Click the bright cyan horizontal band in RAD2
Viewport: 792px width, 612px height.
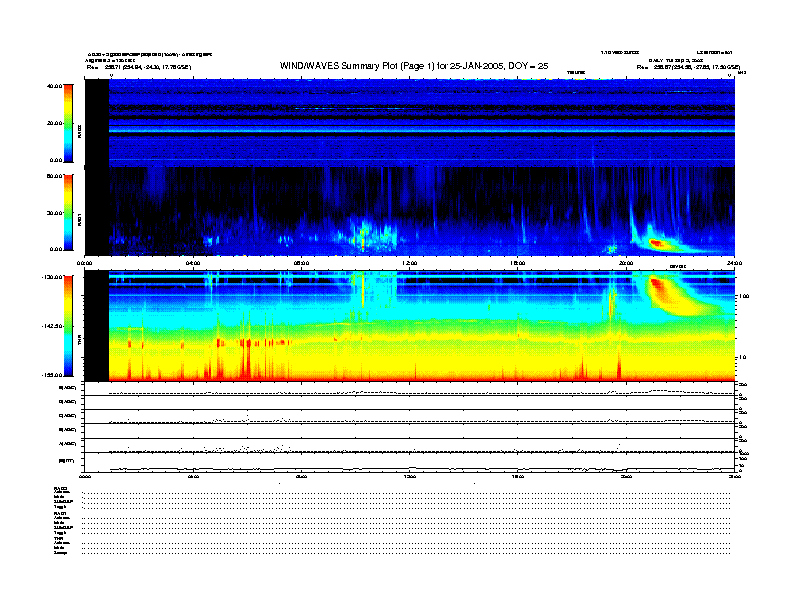click(x=422, y=130)
